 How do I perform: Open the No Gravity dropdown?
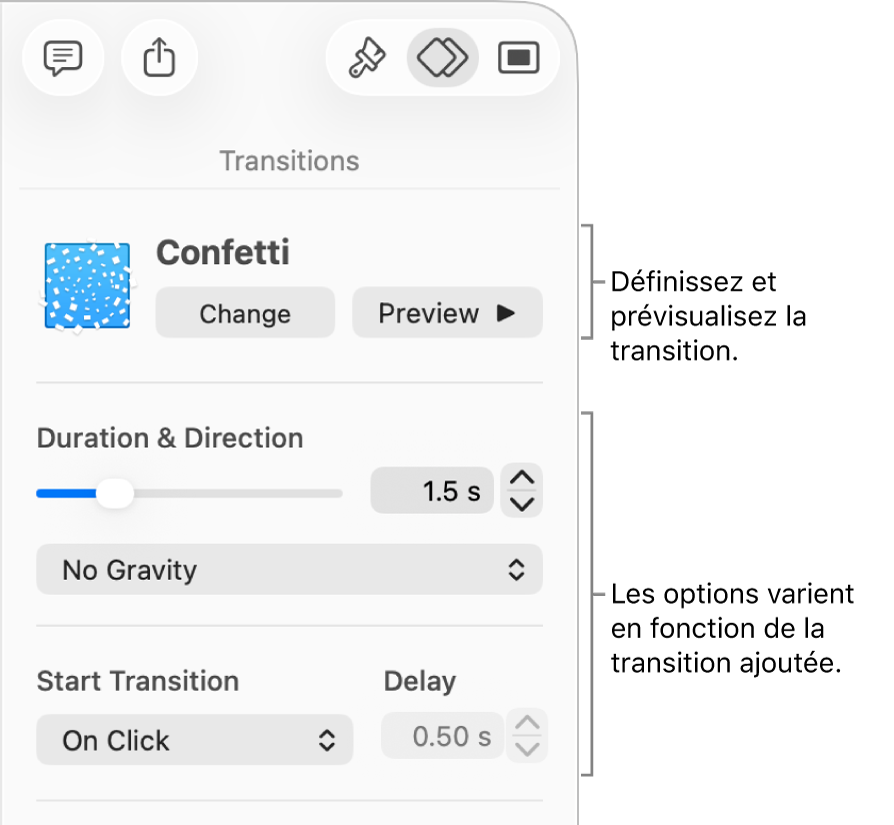tap(289, 570)
